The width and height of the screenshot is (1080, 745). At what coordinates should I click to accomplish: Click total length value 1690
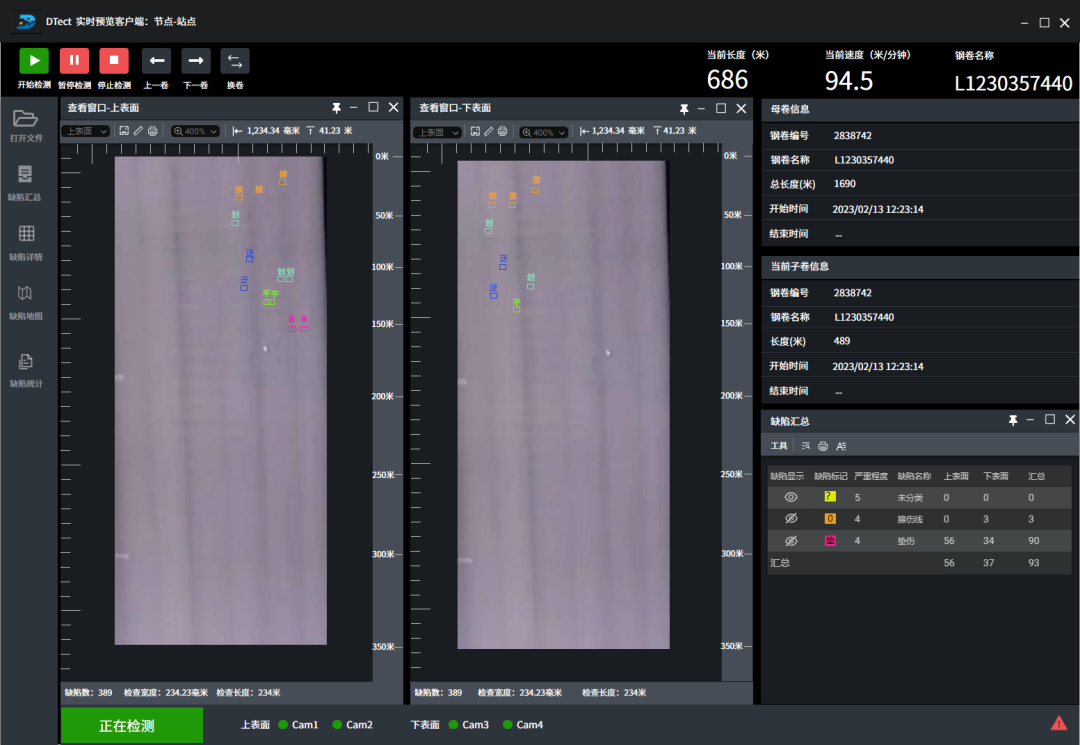[844, 184]
